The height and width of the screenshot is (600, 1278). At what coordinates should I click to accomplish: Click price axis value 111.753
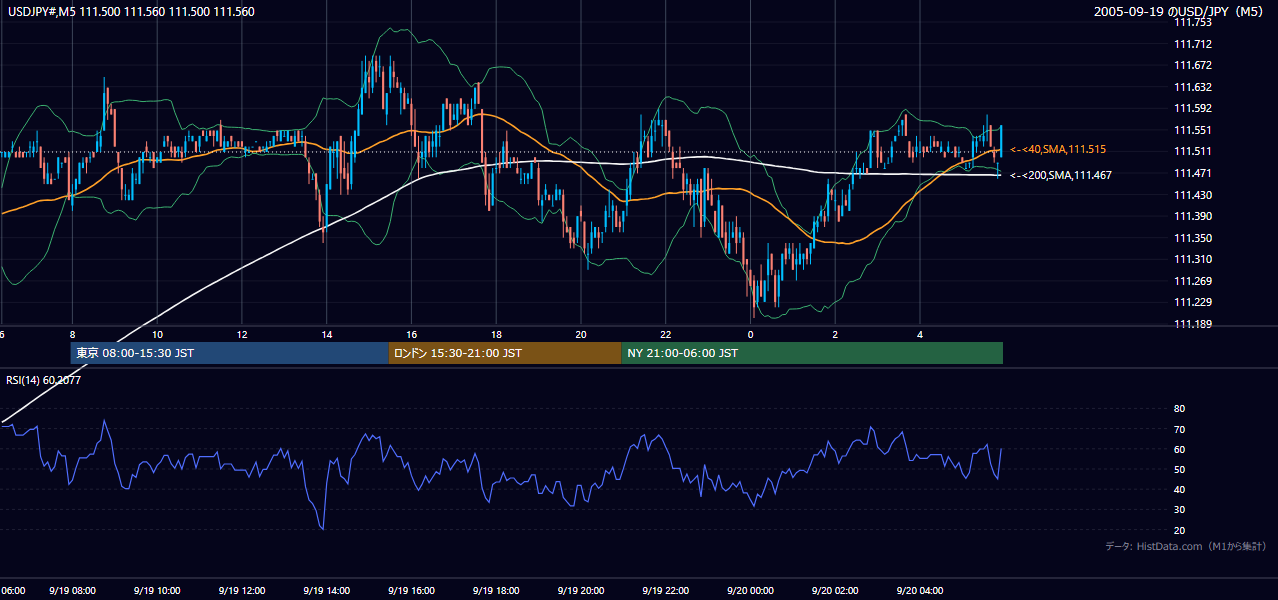[x=1193, y=22]
